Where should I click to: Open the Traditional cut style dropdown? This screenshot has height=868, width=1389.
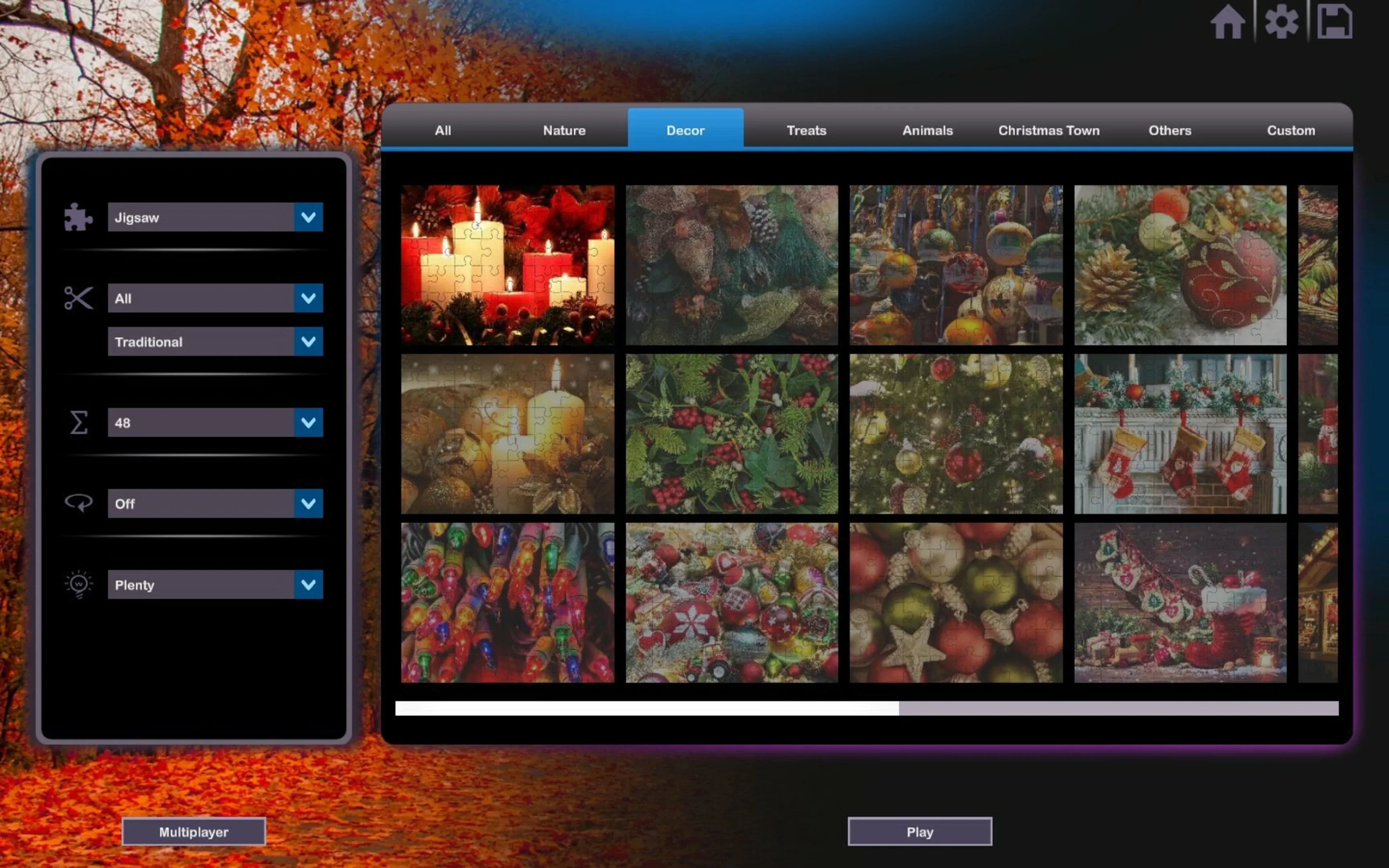(308, 342)
